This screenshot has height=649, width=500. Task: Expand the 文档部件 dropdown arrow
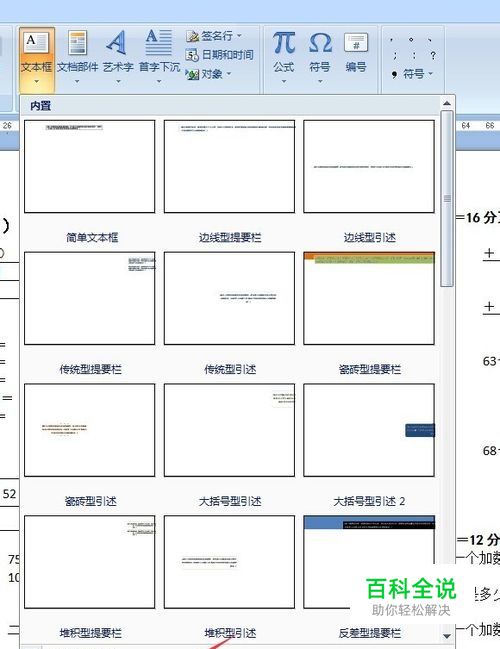coord(77,81)
